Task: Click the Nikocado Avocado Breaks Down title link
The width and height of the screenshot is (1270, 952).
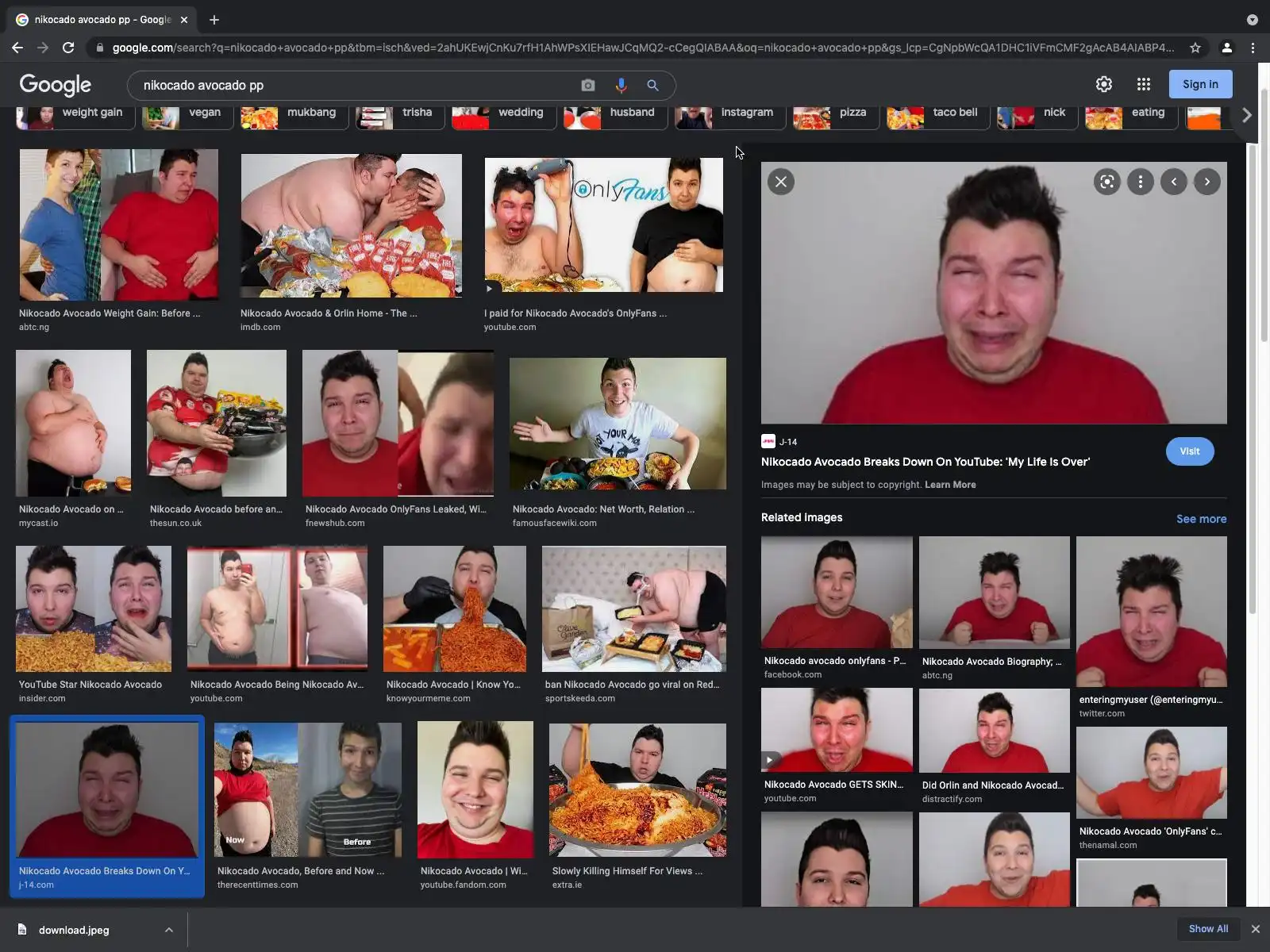Action: [x=926, y=462]
